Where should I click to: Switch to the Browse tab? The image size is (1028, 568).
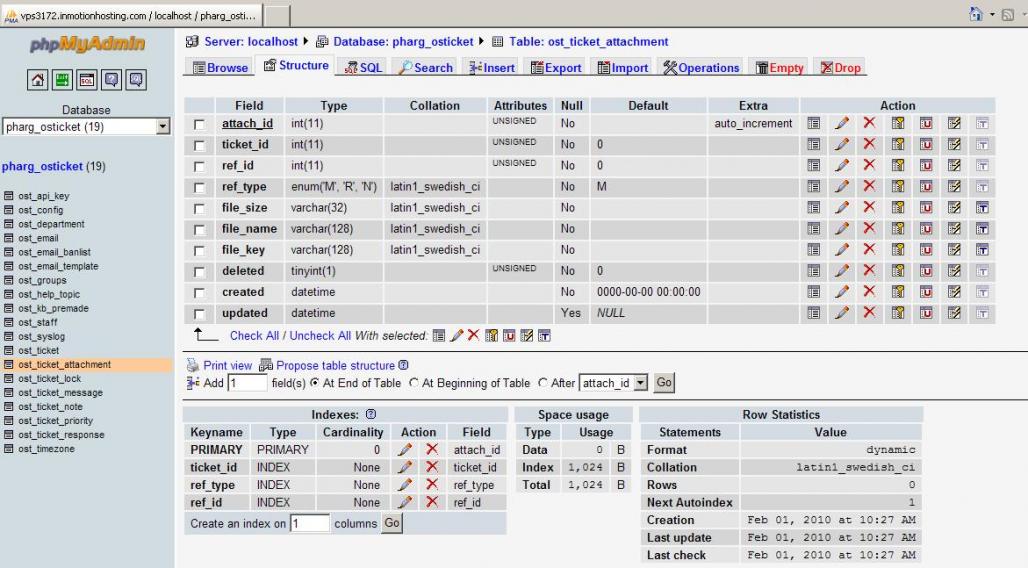220,68
